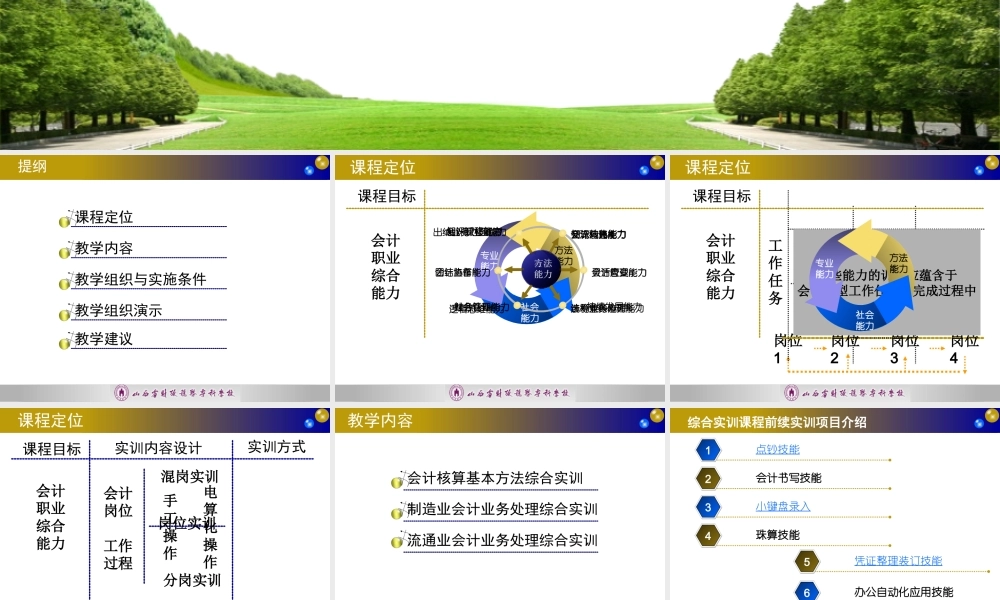Open the 点钞技能 hyperlink
The image size is (1000, 600).
pos(778,450)
